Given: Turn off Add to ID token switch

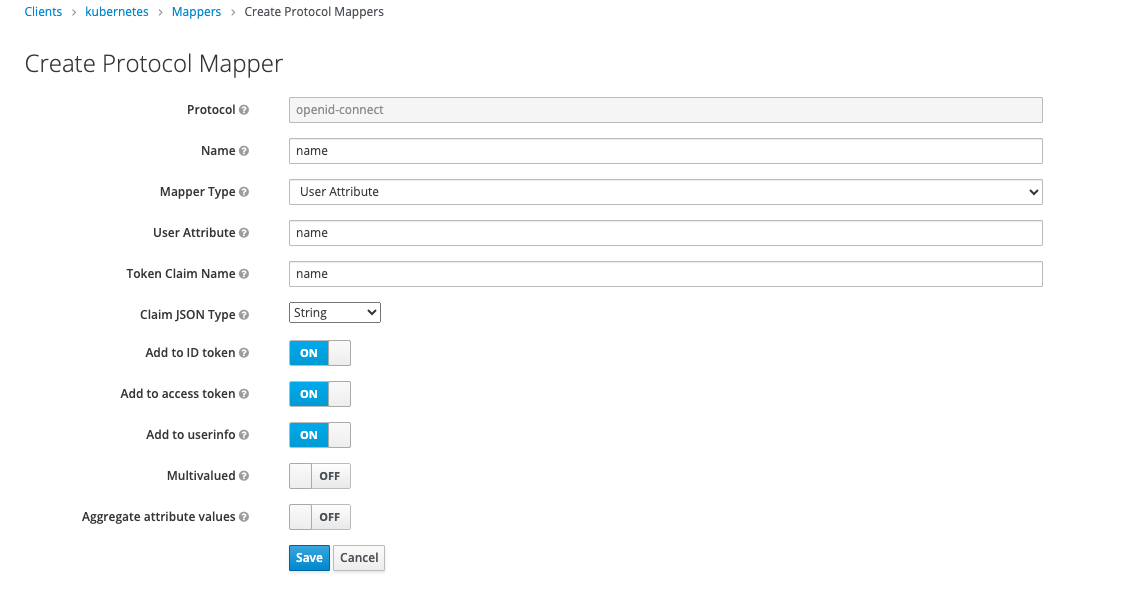Looking at the screenshot, I should 320,353.
